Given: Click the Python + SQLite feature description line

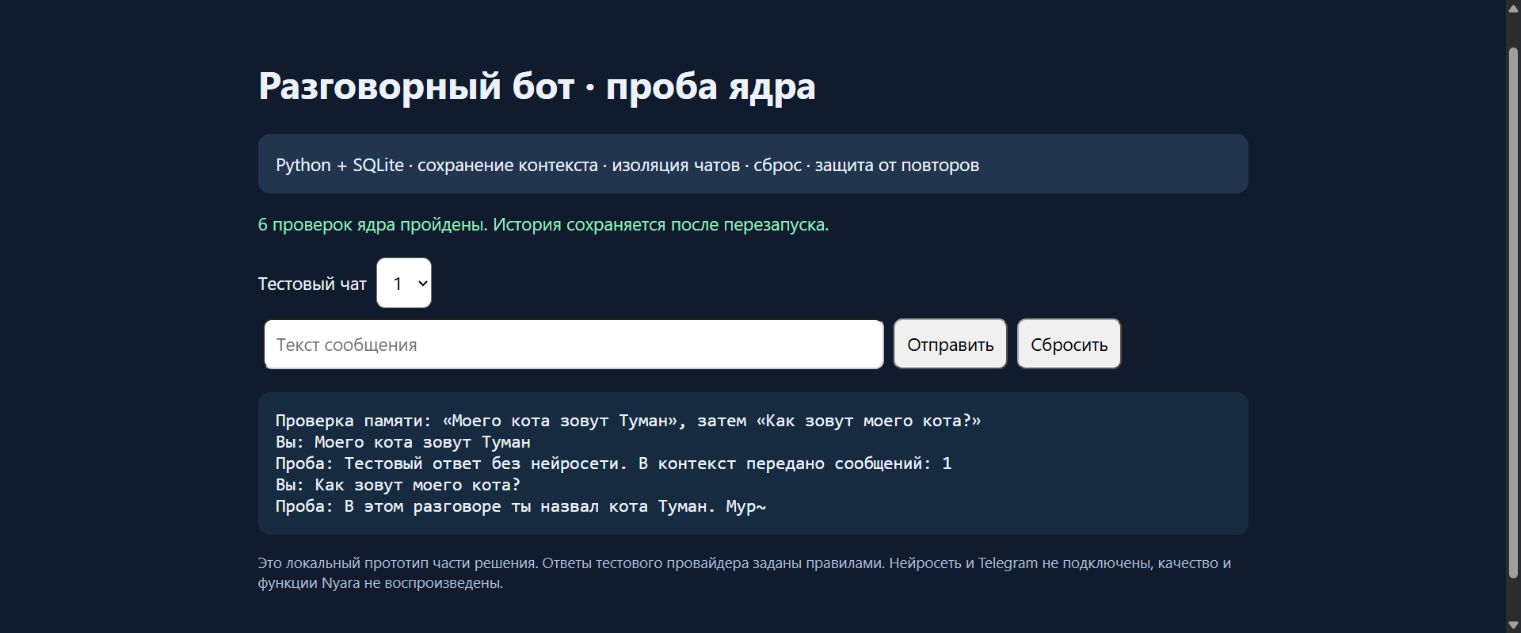Looking at the screenshot, I should [627, 164].
